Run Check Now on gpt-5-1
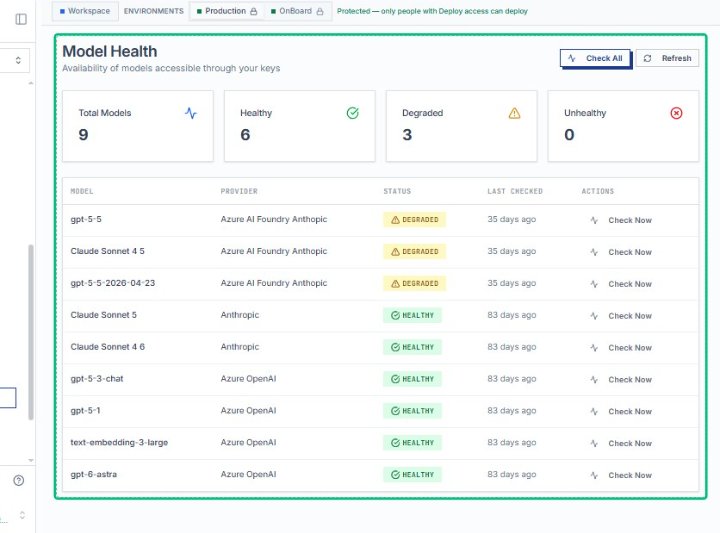Image resolution: width=720 pixels, height=533 pixels. point(621,412)
